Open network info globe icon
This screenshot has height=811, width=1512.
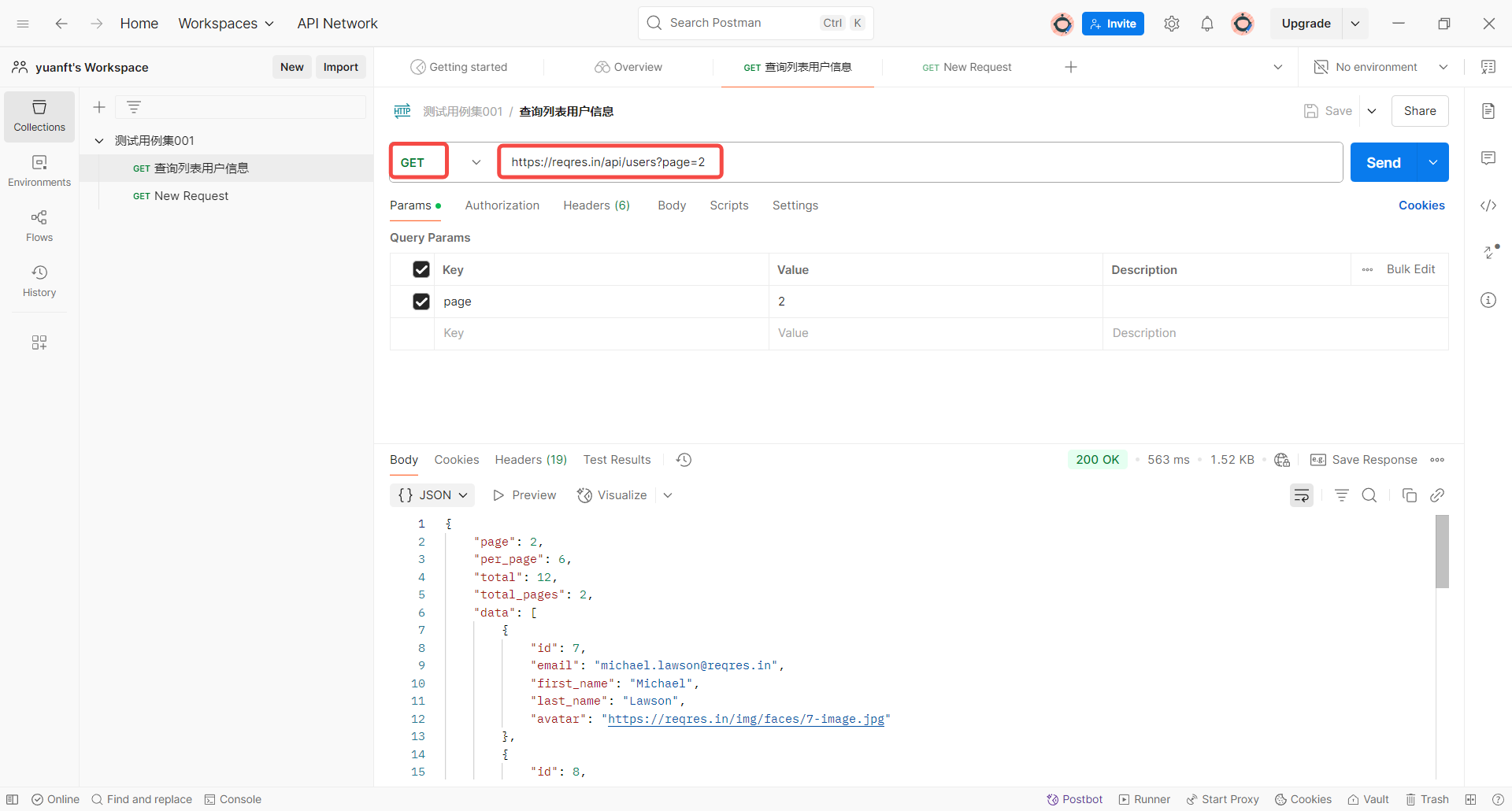click(1282, 460)
